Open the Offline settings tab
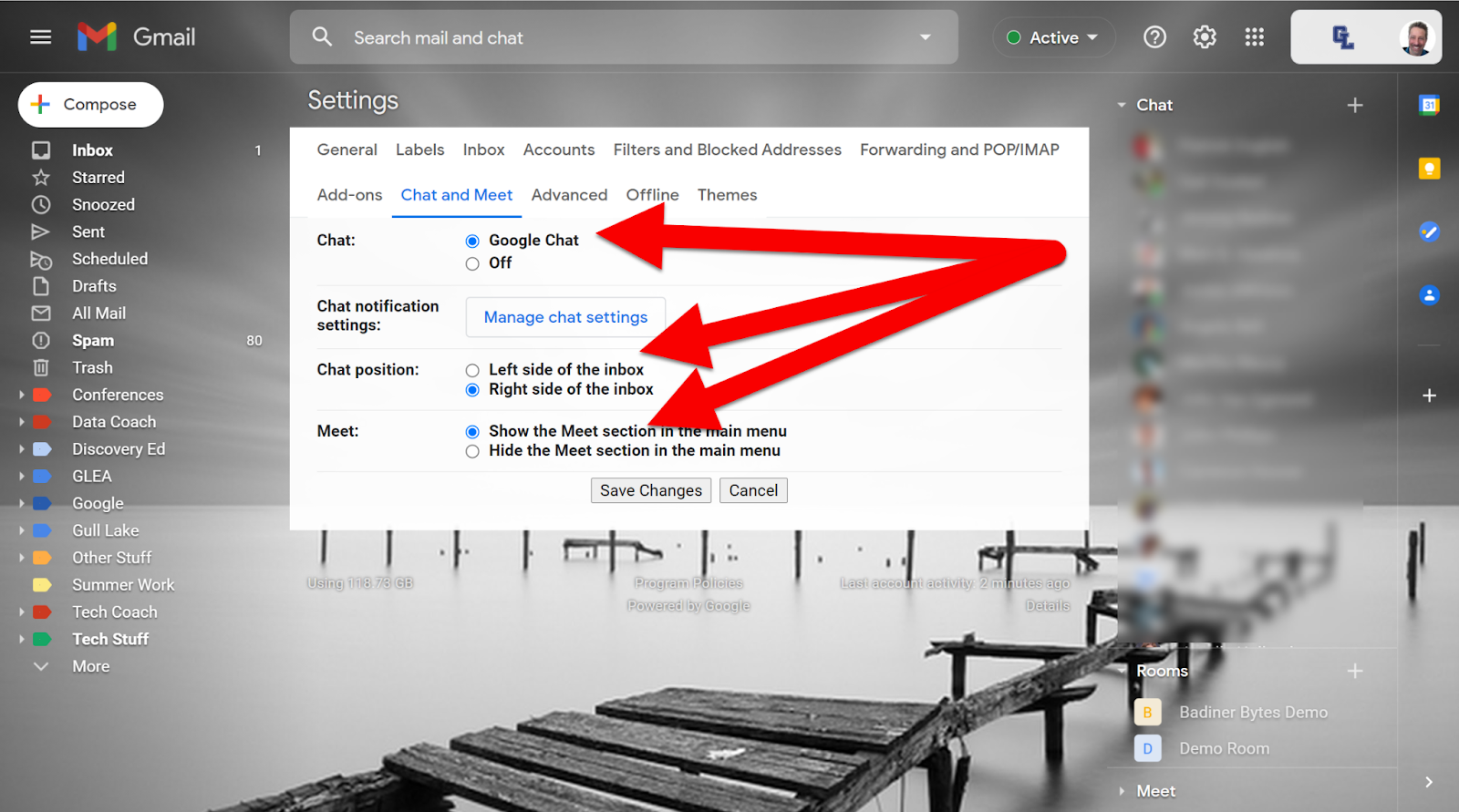Image resolution: width=1459 pixels, height=812 pixels. click(652, 195)
